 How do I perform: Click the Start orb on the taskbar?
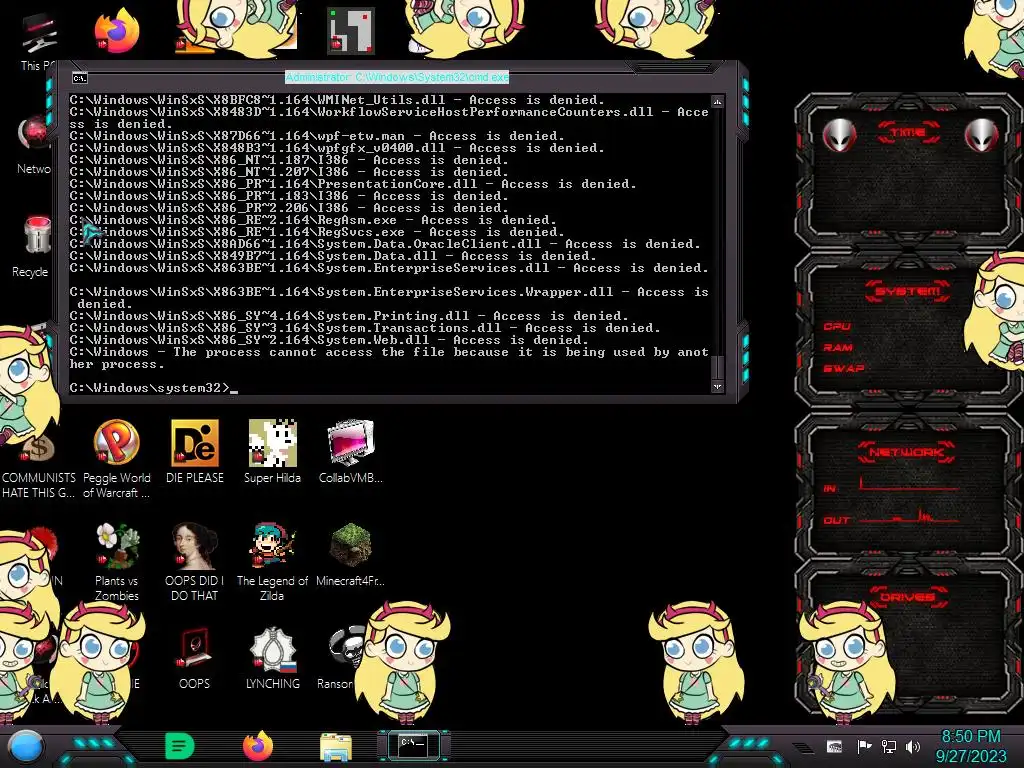click(x=26, y=748)
